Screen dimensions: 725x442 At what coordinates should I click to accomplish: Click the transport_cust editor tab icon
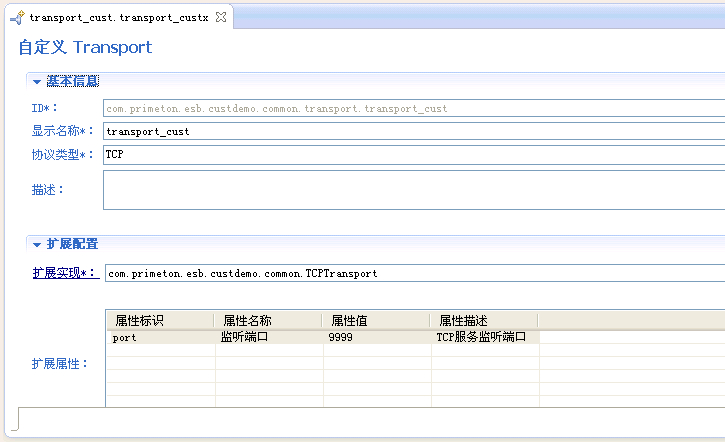click(17, 18)
